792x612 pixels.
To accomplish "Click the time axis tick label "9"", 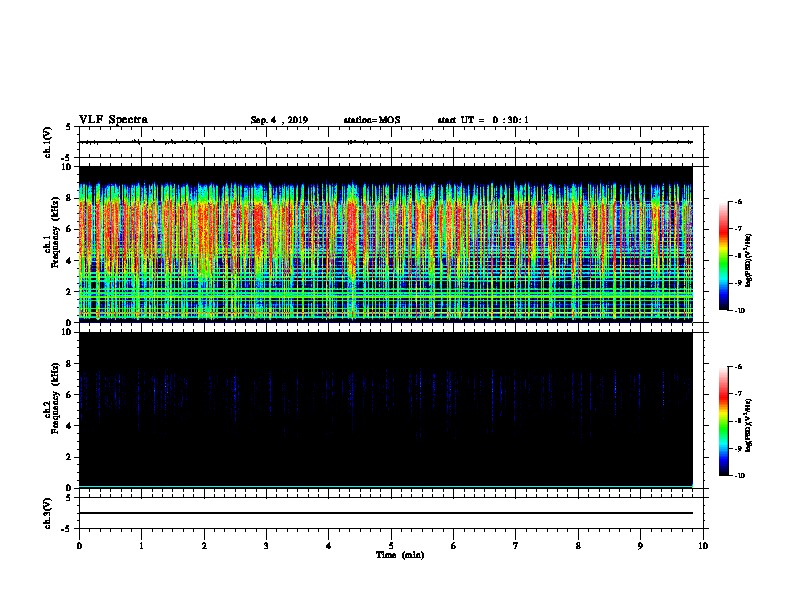I will tap(640, 546).
